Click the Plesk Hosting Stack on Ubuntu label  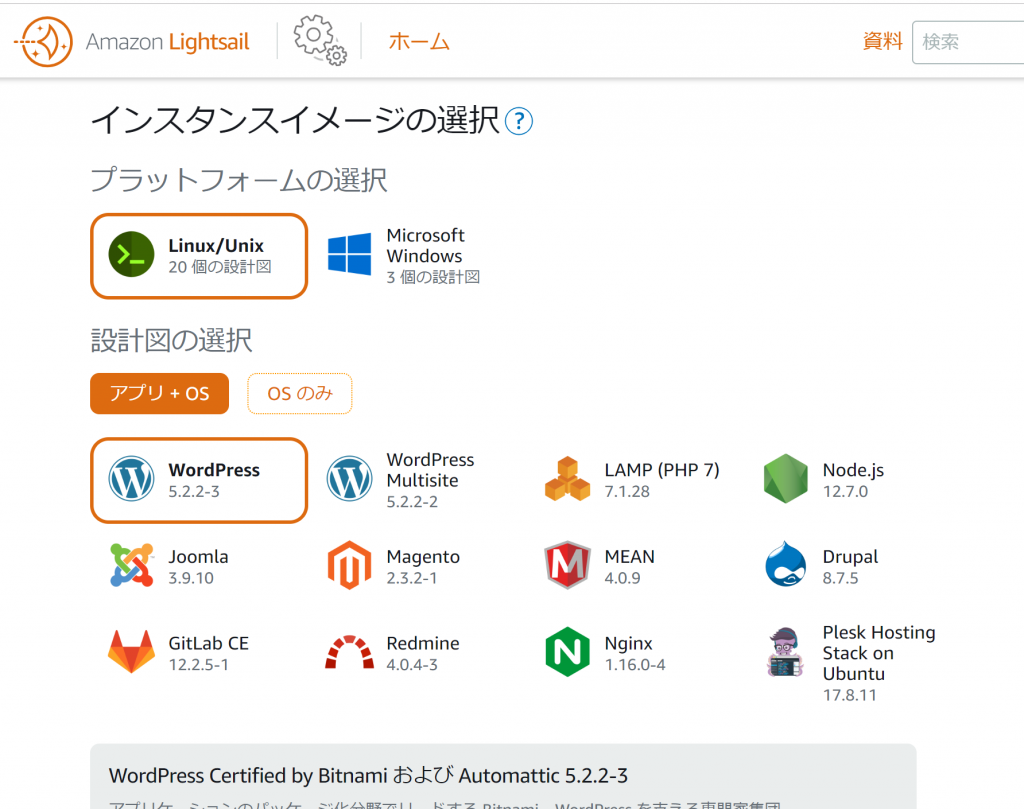point(879,653)
